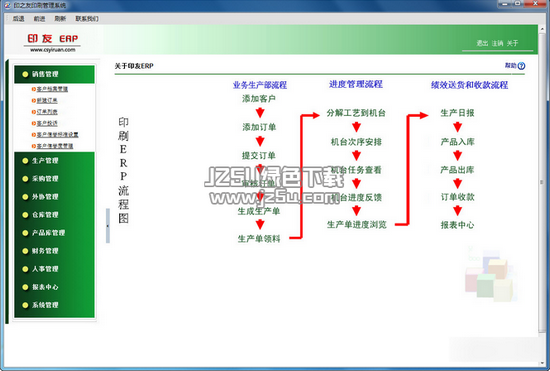Expand the 报表中心 sidebar section
This screenshot has height=371, width=550.
[54, 287]
